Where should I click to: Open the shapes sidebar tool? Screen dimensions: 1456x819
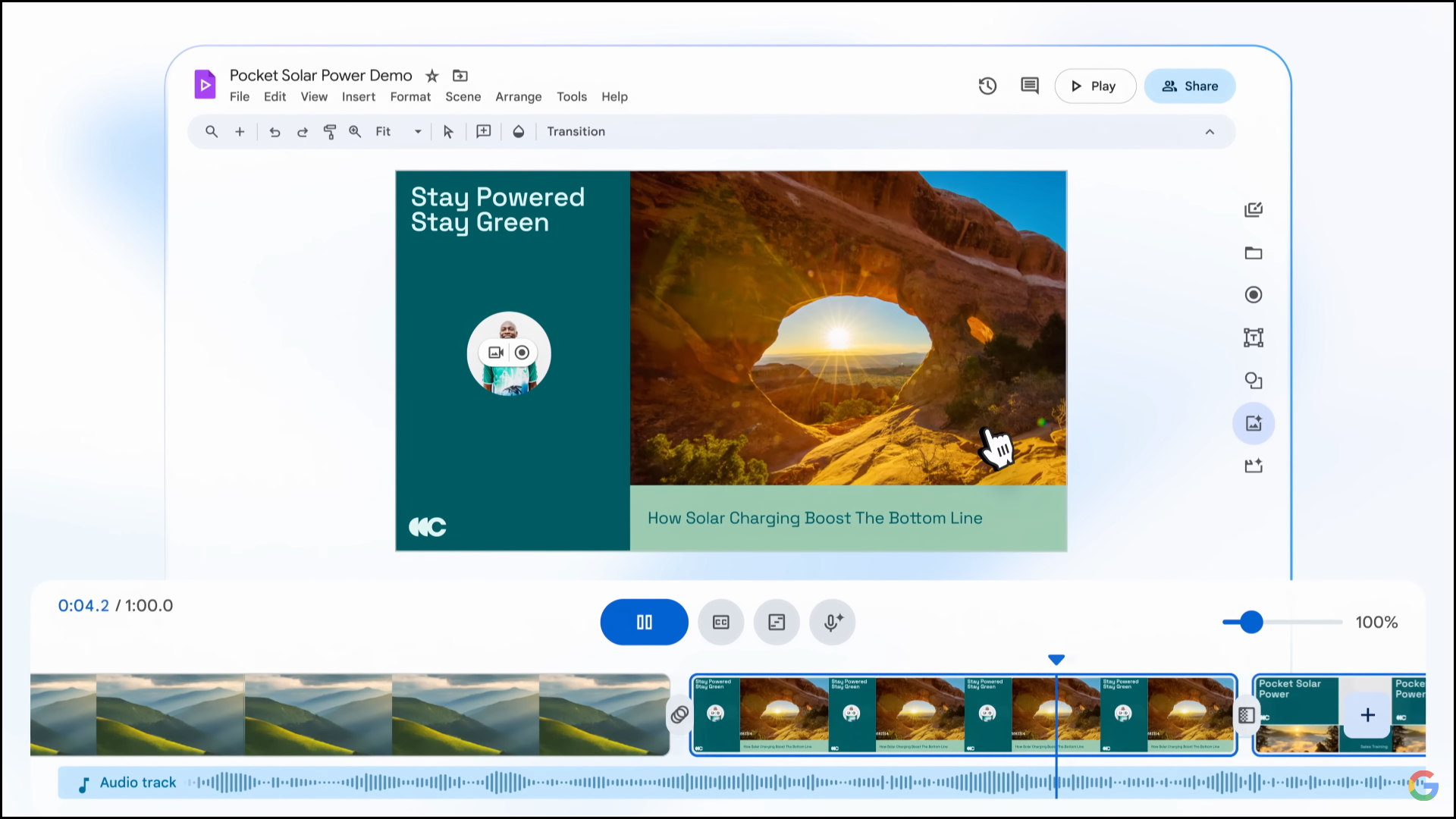(x=1253, y=381)
